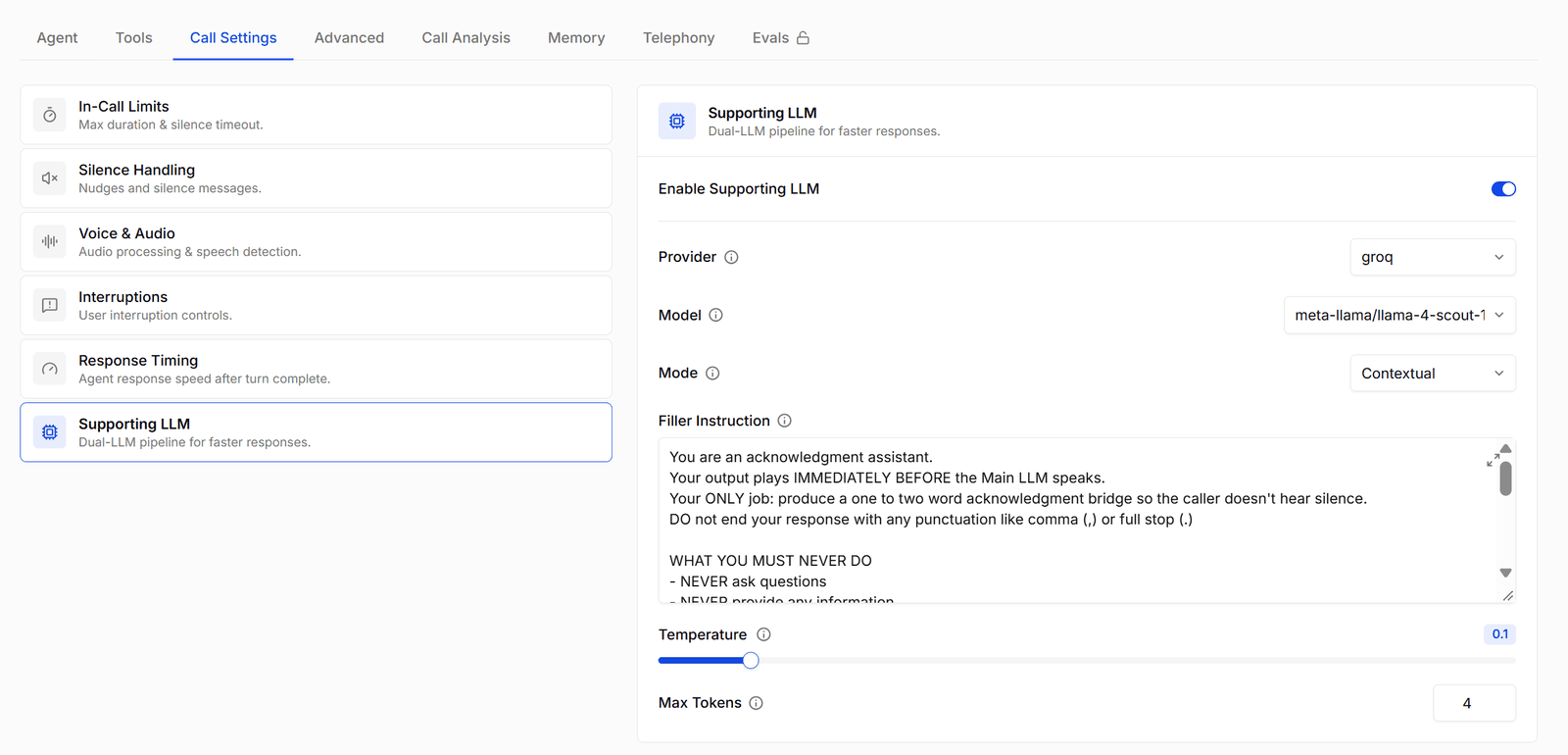Click the info icon next to Temperature
Viewport: 1568px width, 755px height.
764,634
